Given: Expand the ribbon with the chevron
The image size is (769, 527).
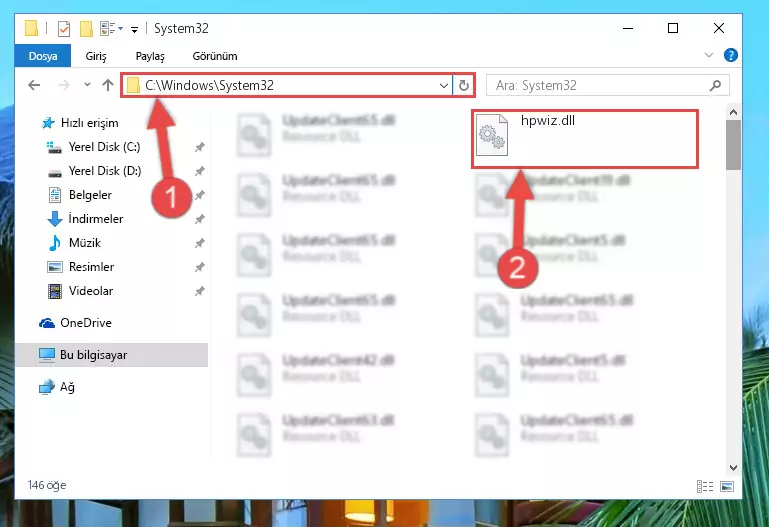Looking at the screenshot, I should pos(709,55).
